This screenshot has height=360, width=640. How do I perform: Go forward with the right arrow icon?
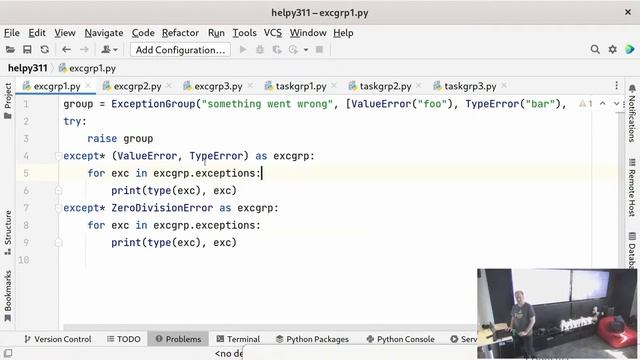click(x=84, y=50)
